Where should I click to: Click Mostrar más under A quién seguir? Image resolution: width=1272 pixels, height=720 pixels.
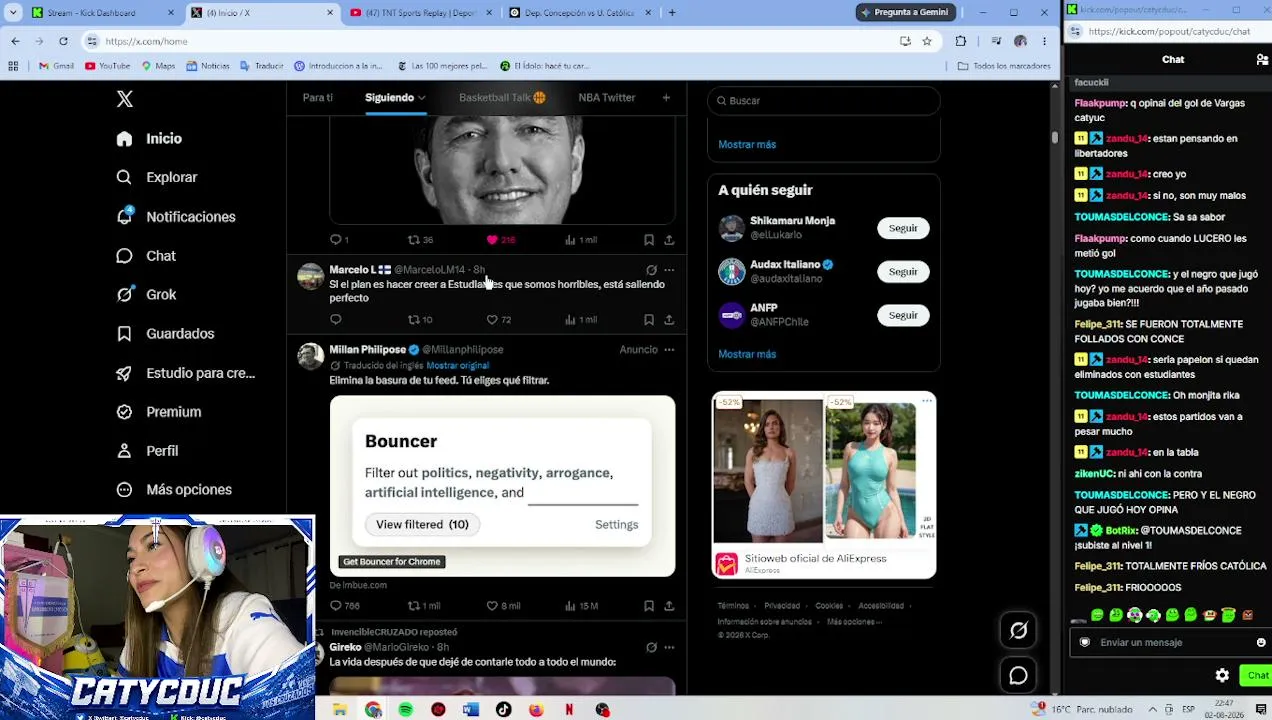pyautogui.click(x=747, y=354)
